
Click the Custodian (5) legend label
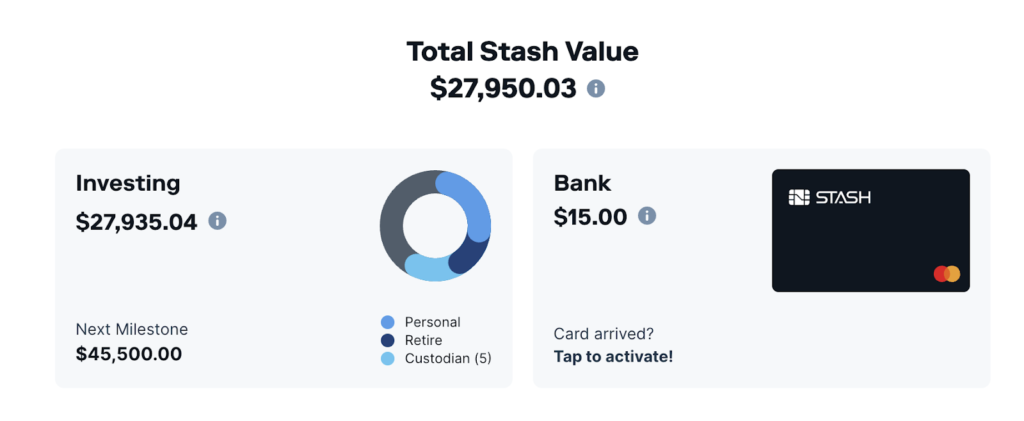click(448, 358)
